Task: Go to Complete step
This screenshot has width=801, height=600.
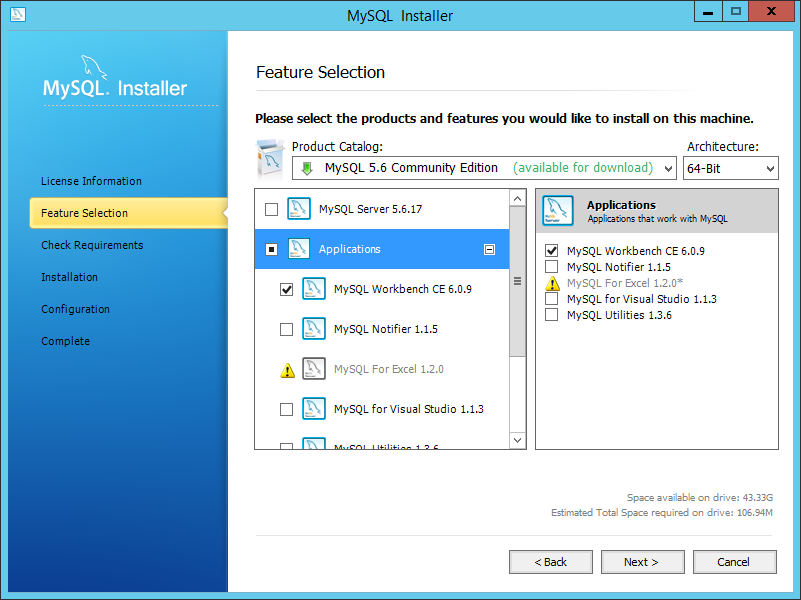Action: (x=65, y=341)
